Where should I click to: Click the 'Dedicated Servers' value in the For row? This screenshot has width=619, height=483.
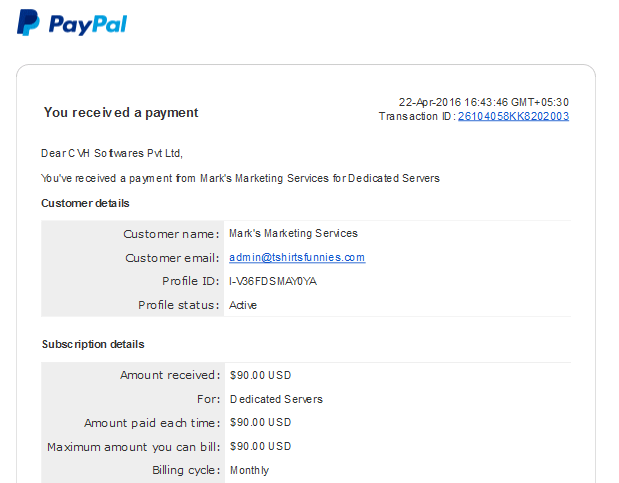coord(276,399)
